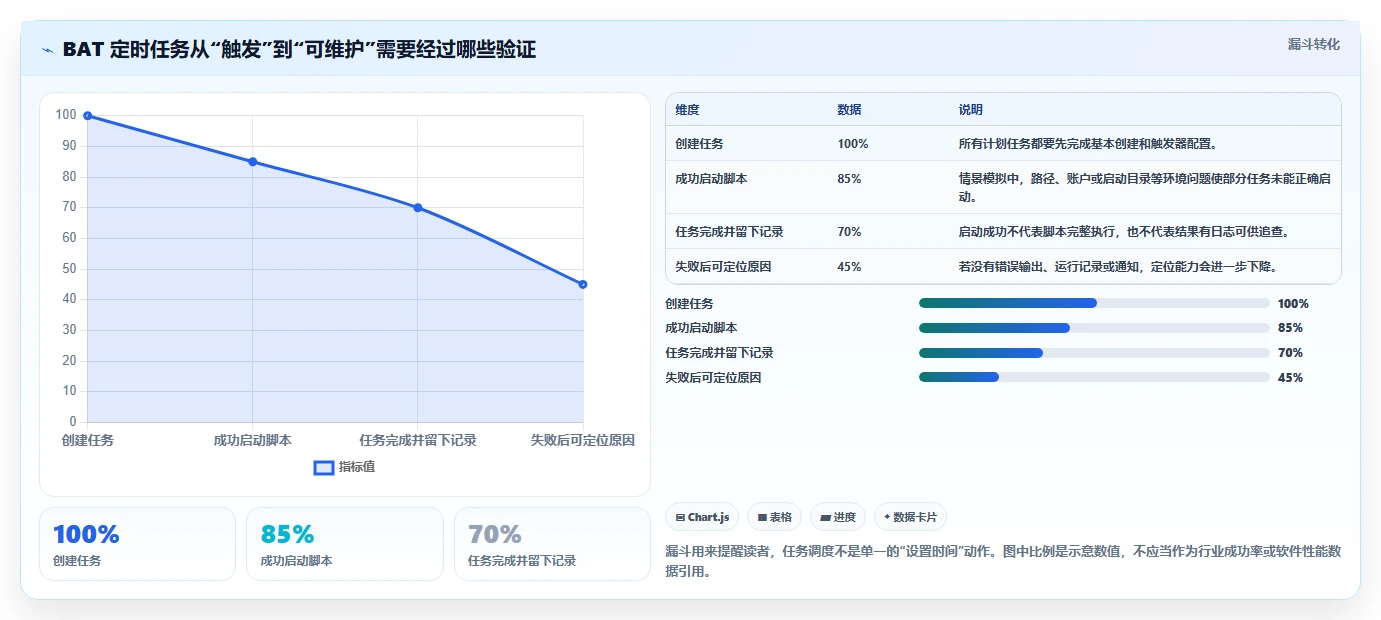This screenshot has width=1381, height=620.
Task: Click the 85% figure after the 成功启动脚本 progress bar
Action: (x=1290, y=328)
